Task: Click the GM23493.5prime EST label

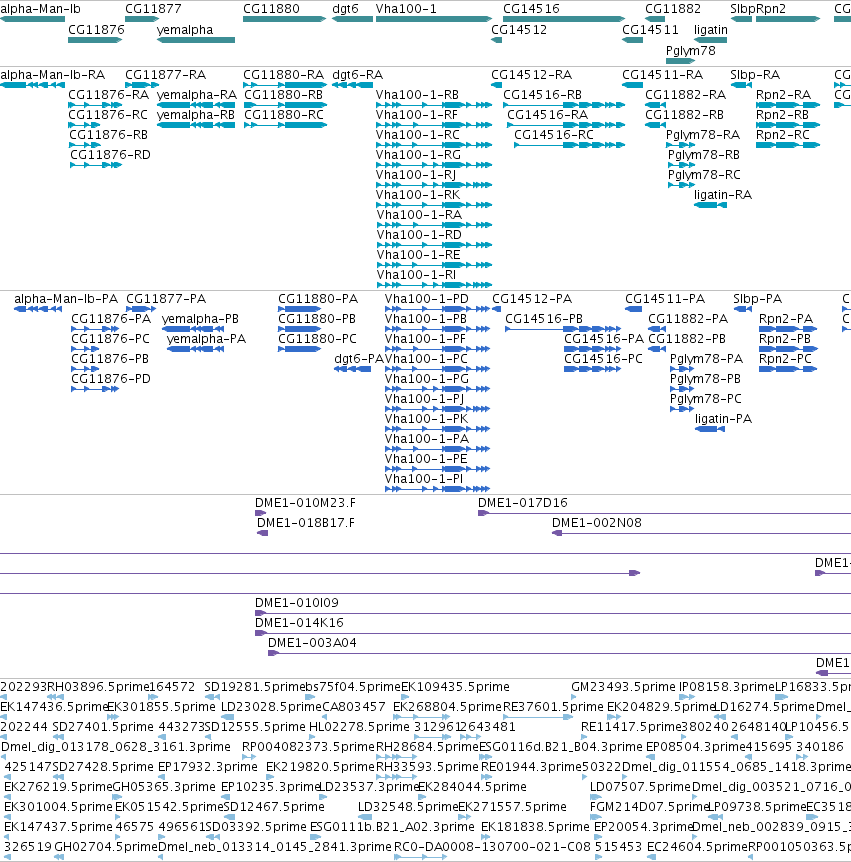Action: (623, 687)
